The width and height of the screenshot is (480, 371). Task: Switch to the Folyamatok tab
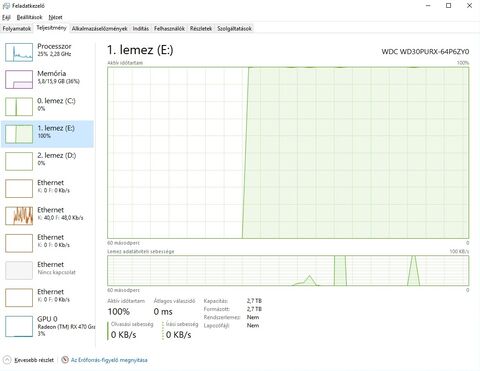[17, 29]
